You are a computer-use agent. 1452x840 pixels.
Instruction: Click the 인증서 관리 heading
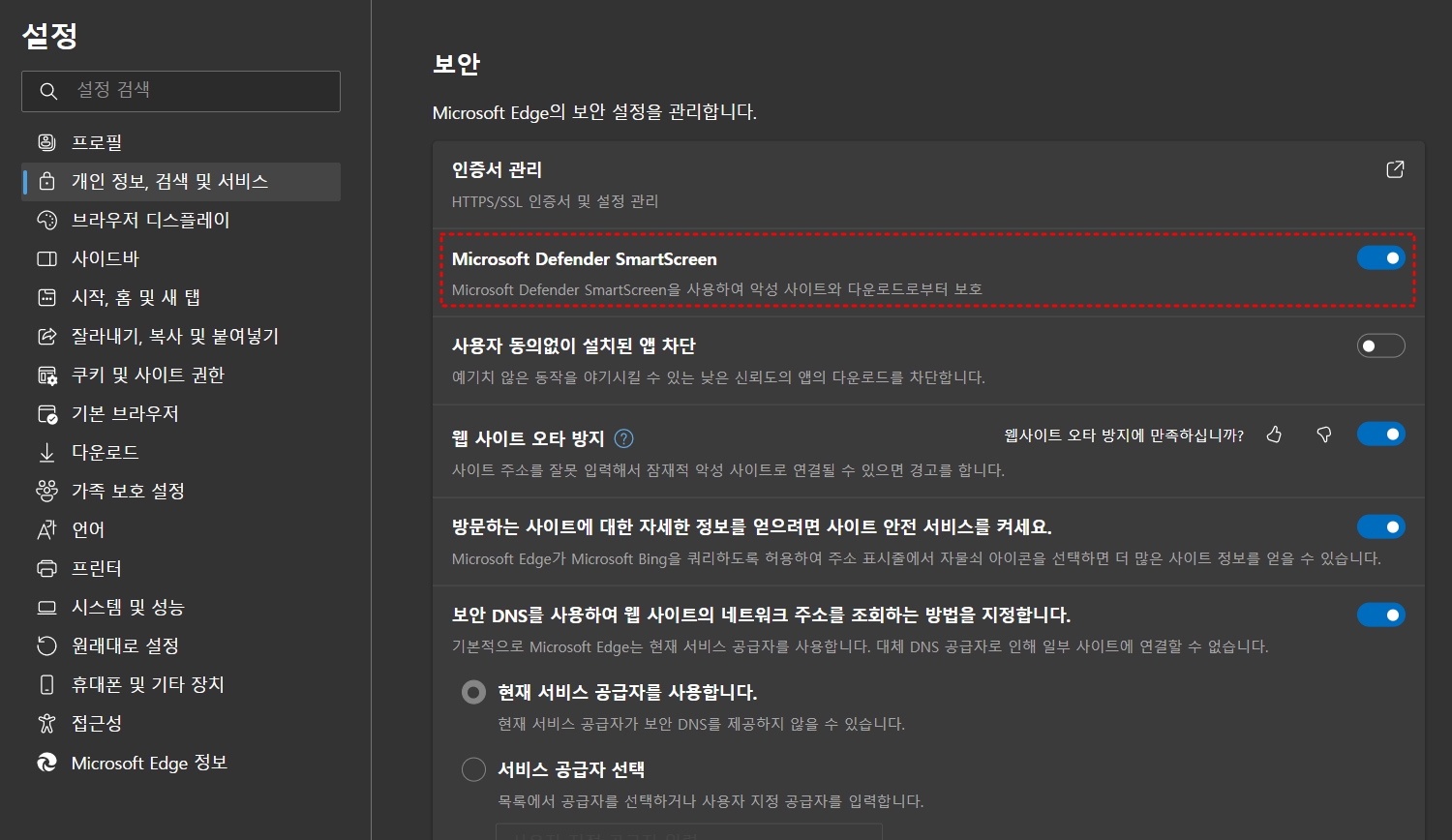tap(497, 169)
